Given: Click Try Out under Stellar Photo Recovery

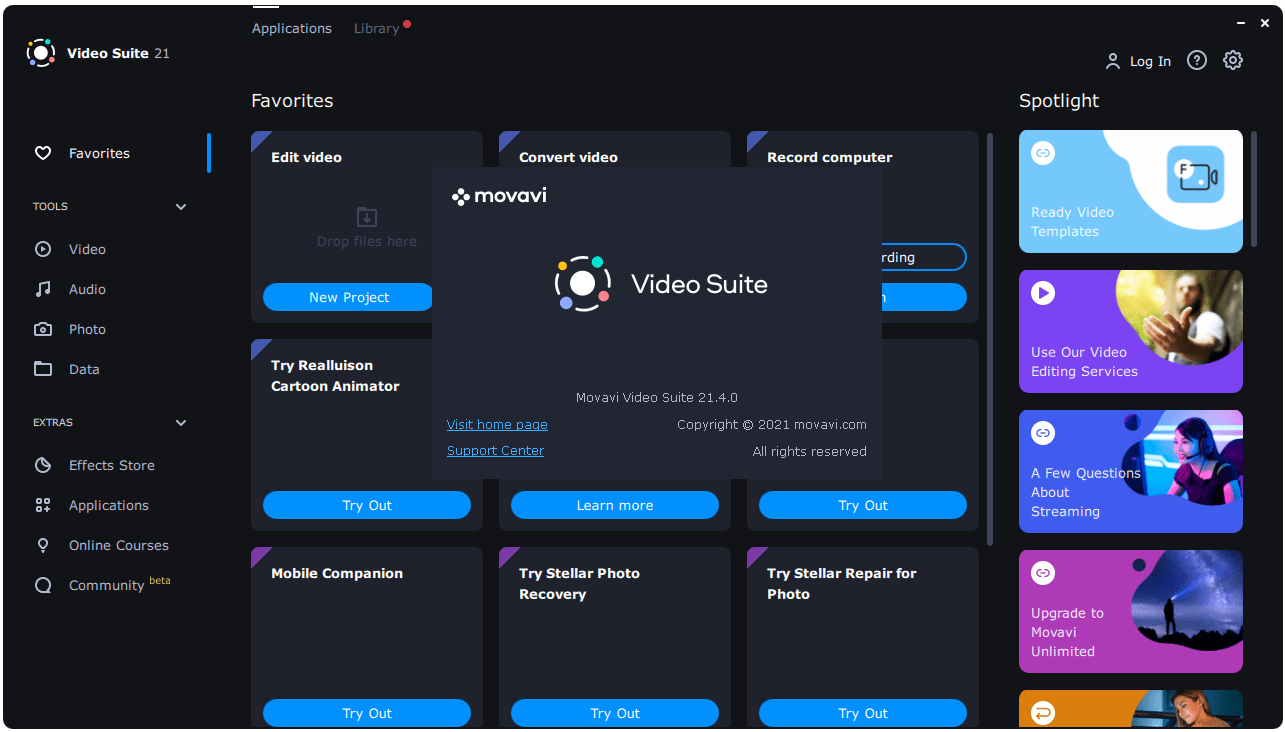Looking at the screenshot, I should (615, 713).
